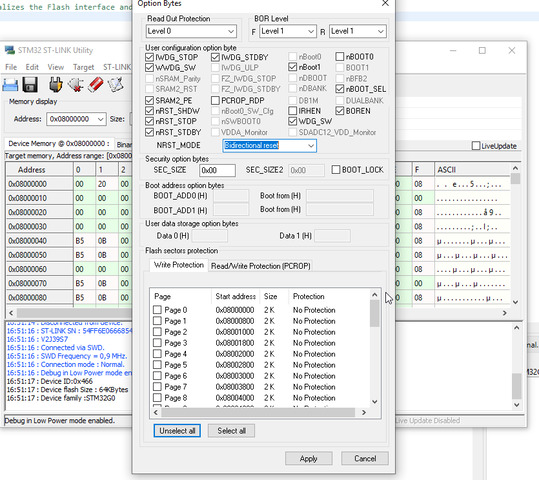Toggle the IWDG_STOP checkbox
The width and height of the screenshot is (539, 480).
point(150,57)
